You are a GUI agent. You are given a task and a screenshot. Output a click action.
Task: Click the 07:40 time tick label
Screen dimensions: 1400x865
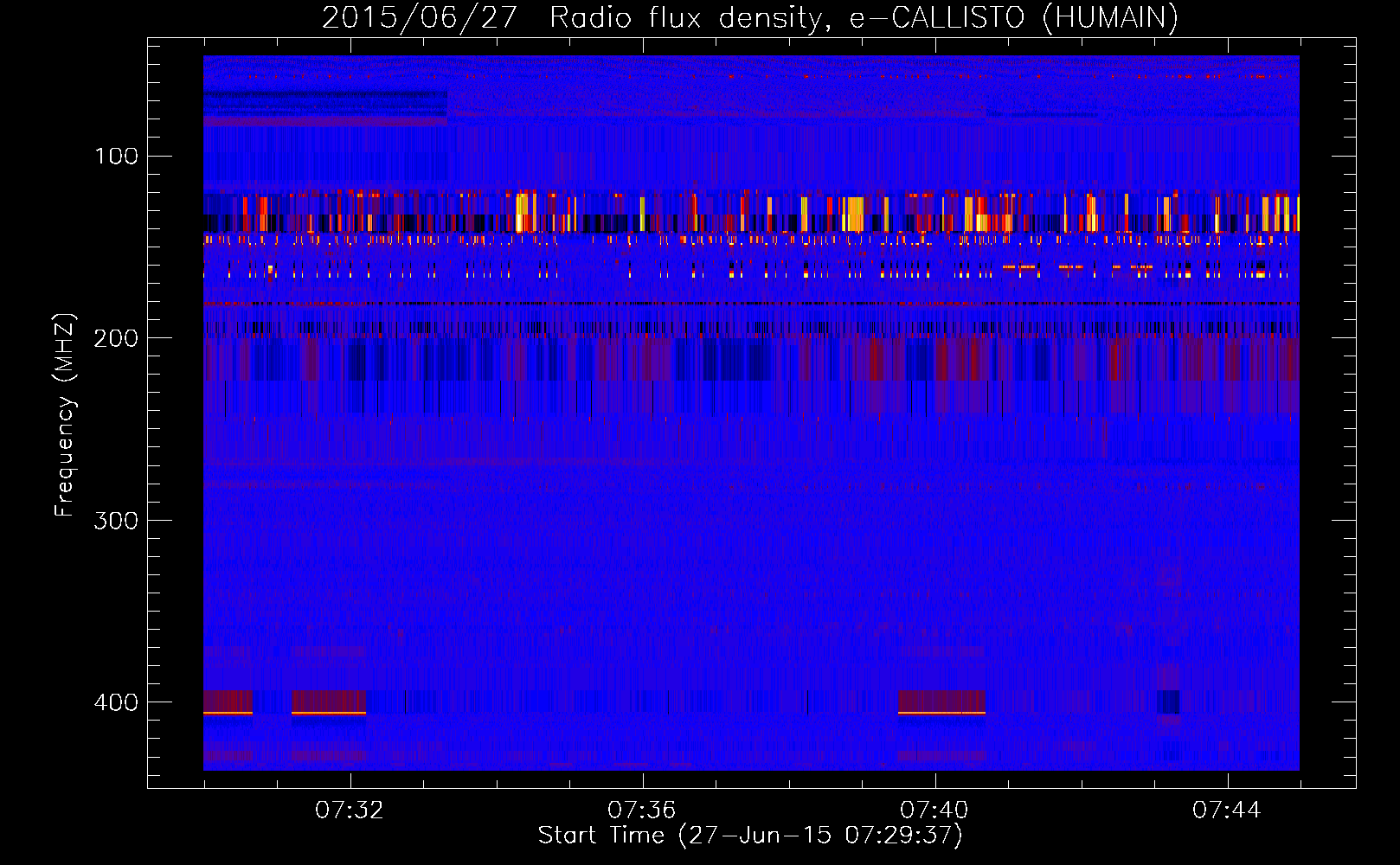pyautogui.click(x=934, y=811)
